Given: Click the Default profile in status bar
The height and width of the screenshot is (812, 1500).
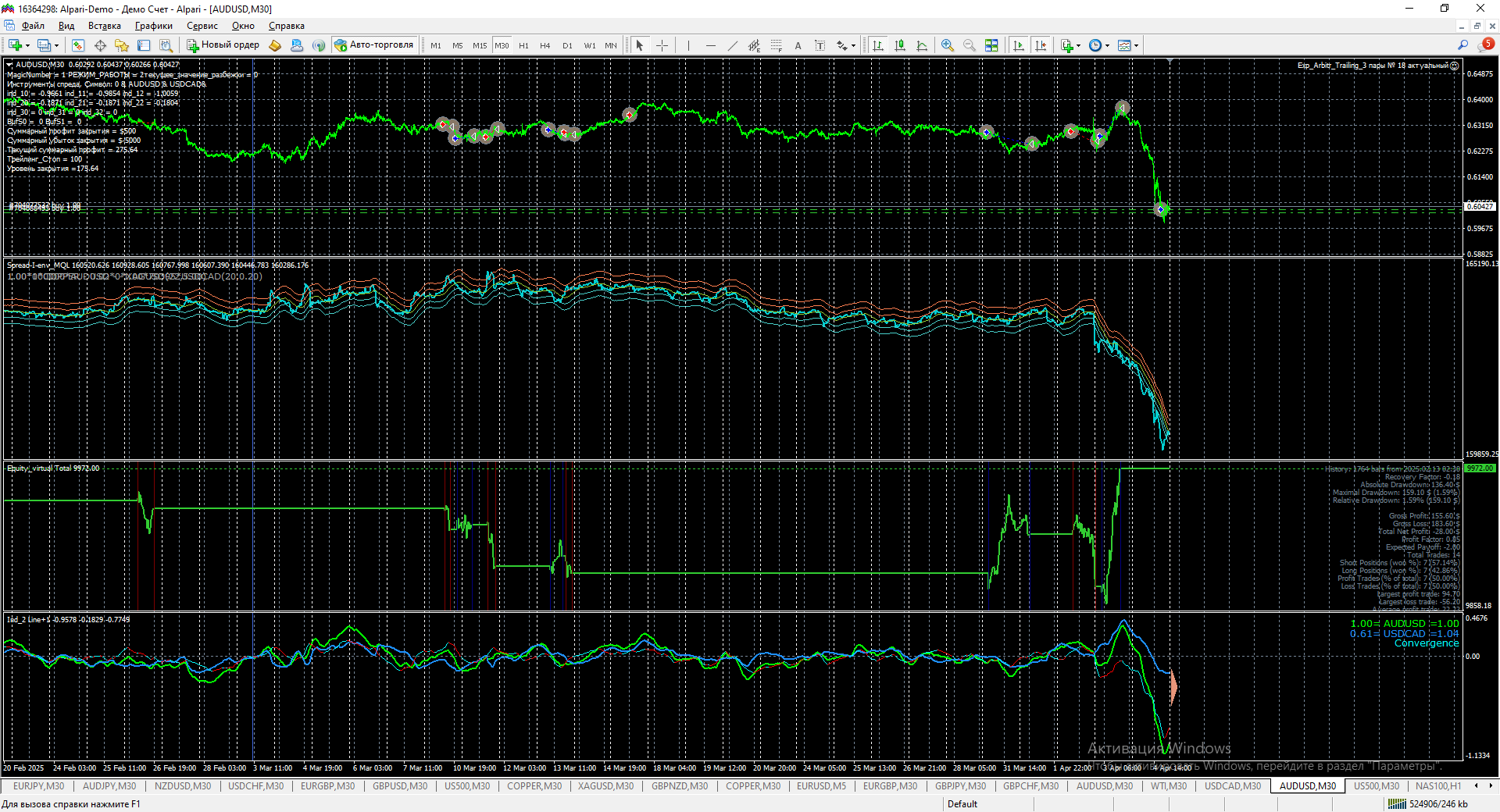Looking at the screenshot, I should click(x=962, y=804).
